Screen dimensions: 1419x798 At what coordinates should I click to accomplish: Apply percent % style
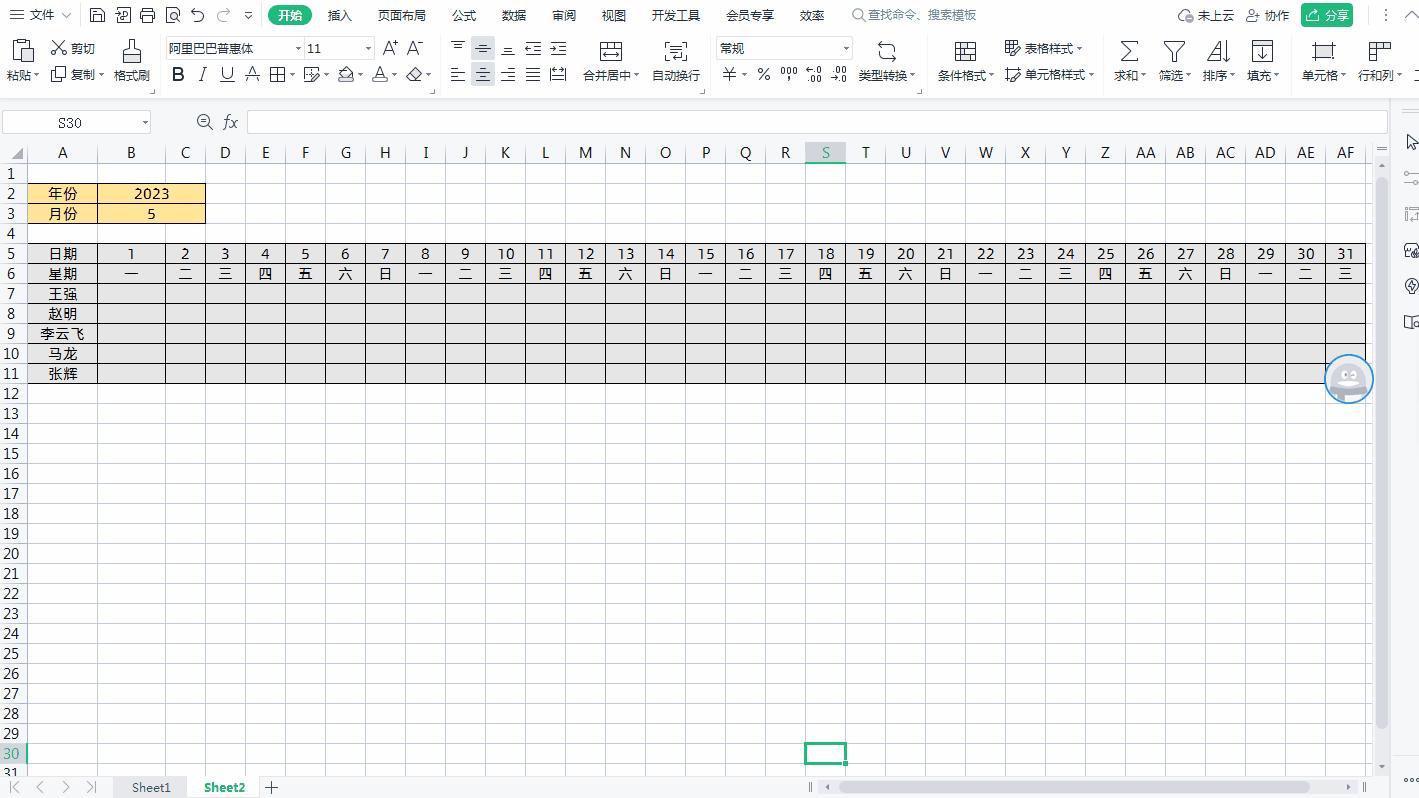pos(763,74)
